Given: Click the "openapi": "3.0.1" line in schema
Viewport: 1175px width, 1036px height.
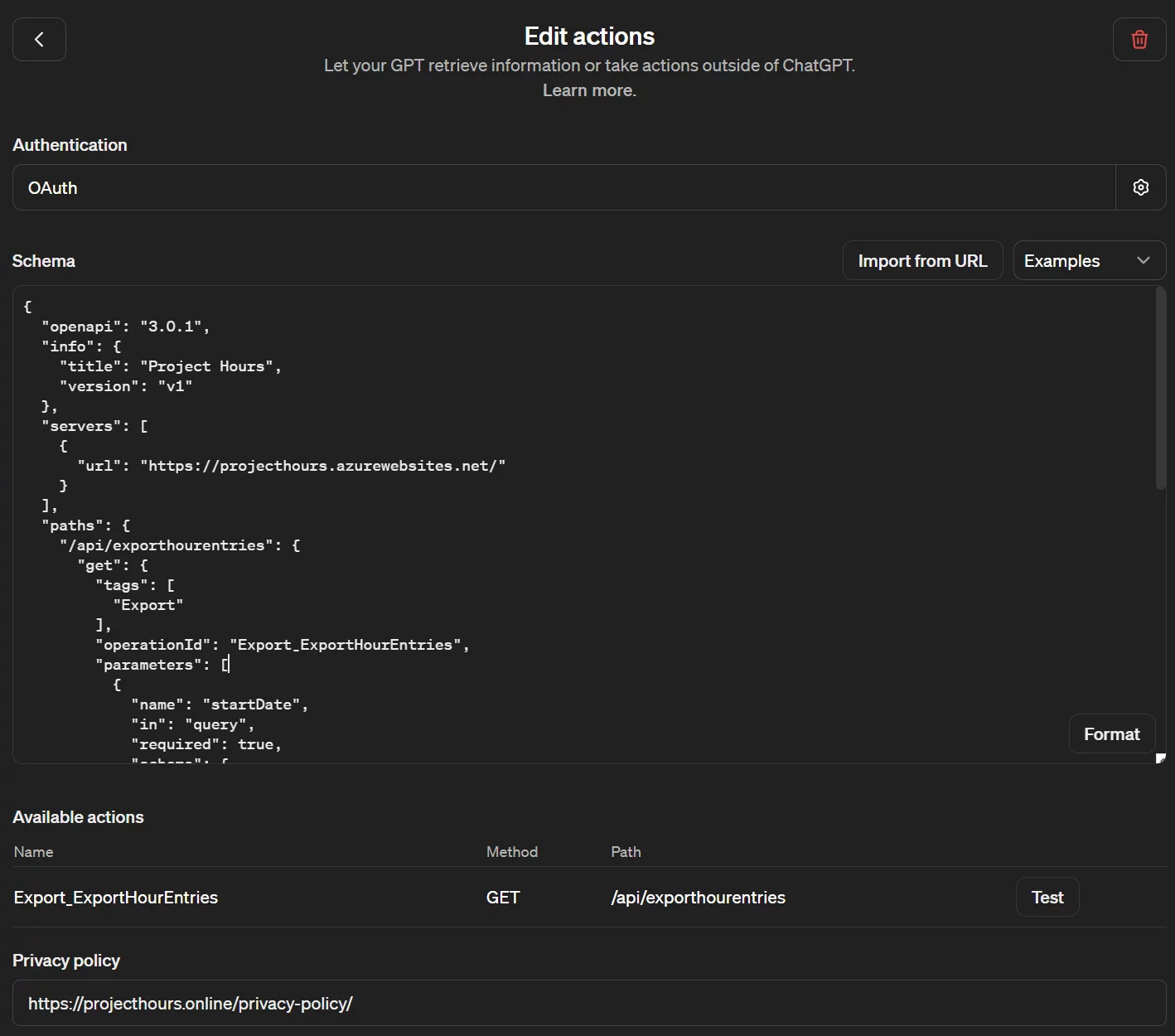Looking at the screenshot, I should [x=125, y=327].
